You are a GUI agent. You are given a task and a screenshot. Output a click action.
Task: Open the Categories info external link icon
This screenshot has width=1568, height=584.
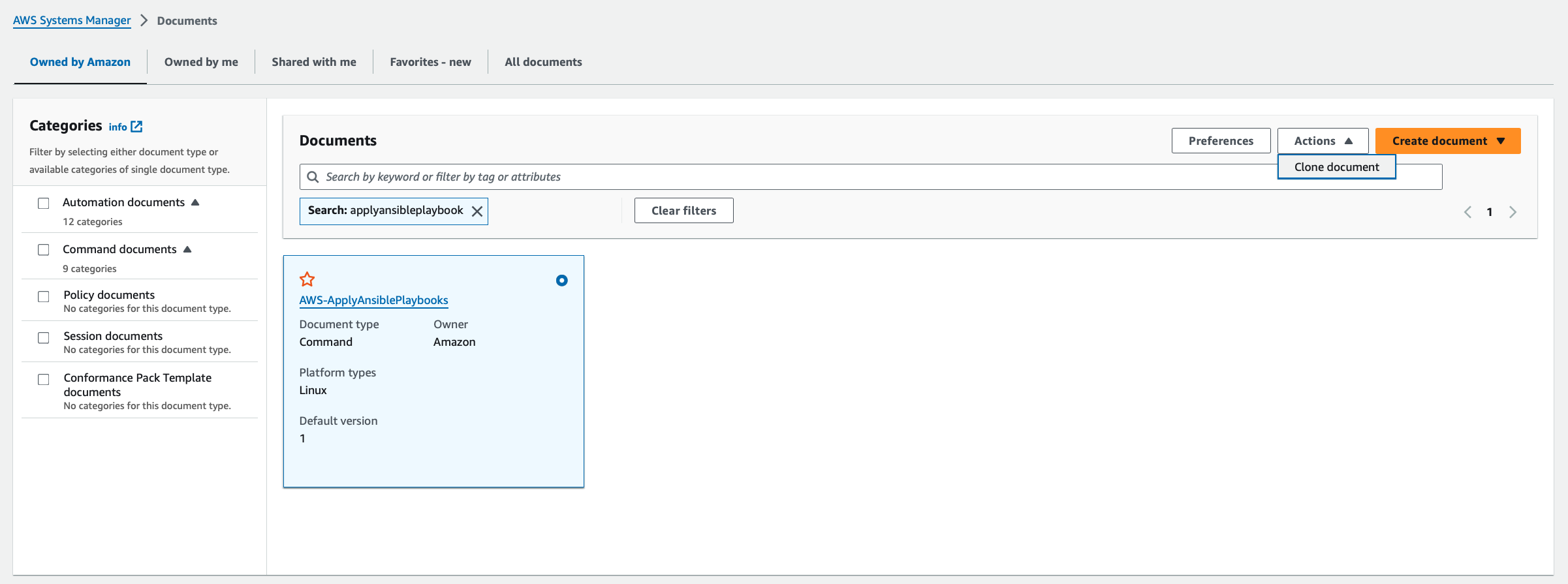pyautogui.click(x=136, y=127)
